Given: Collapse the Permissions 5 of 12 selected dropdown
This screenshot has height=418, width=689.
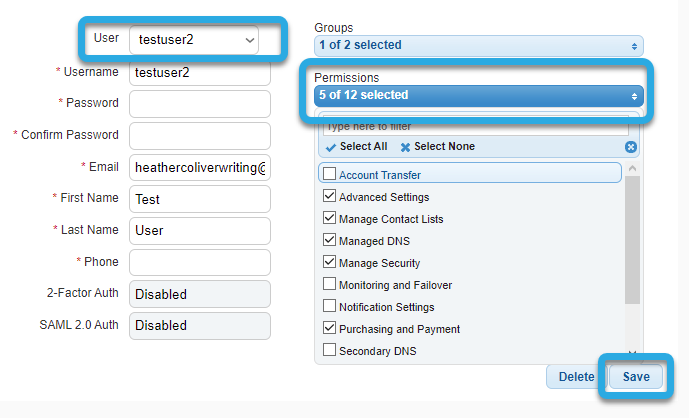Looking at the screenshot, I should click(x=479, y=96).
